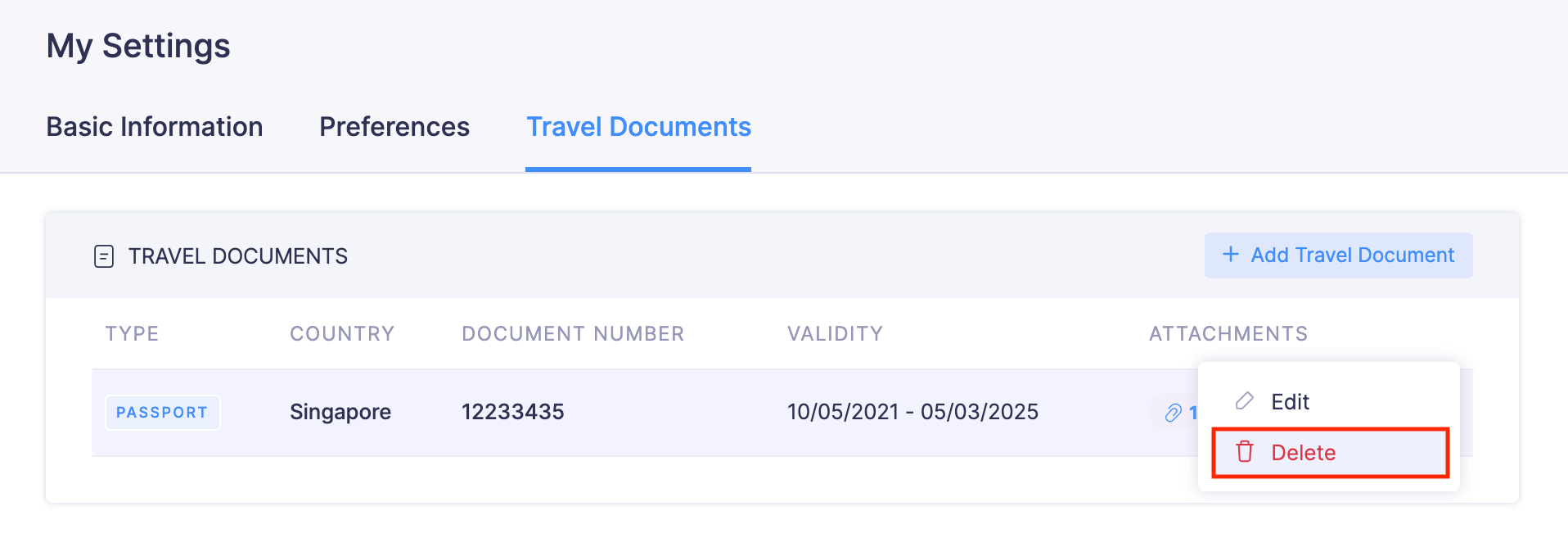Choose Delete from the context menu
Image resolution: width=1568 pixels, height=547 pixels.
(1330, 452)
